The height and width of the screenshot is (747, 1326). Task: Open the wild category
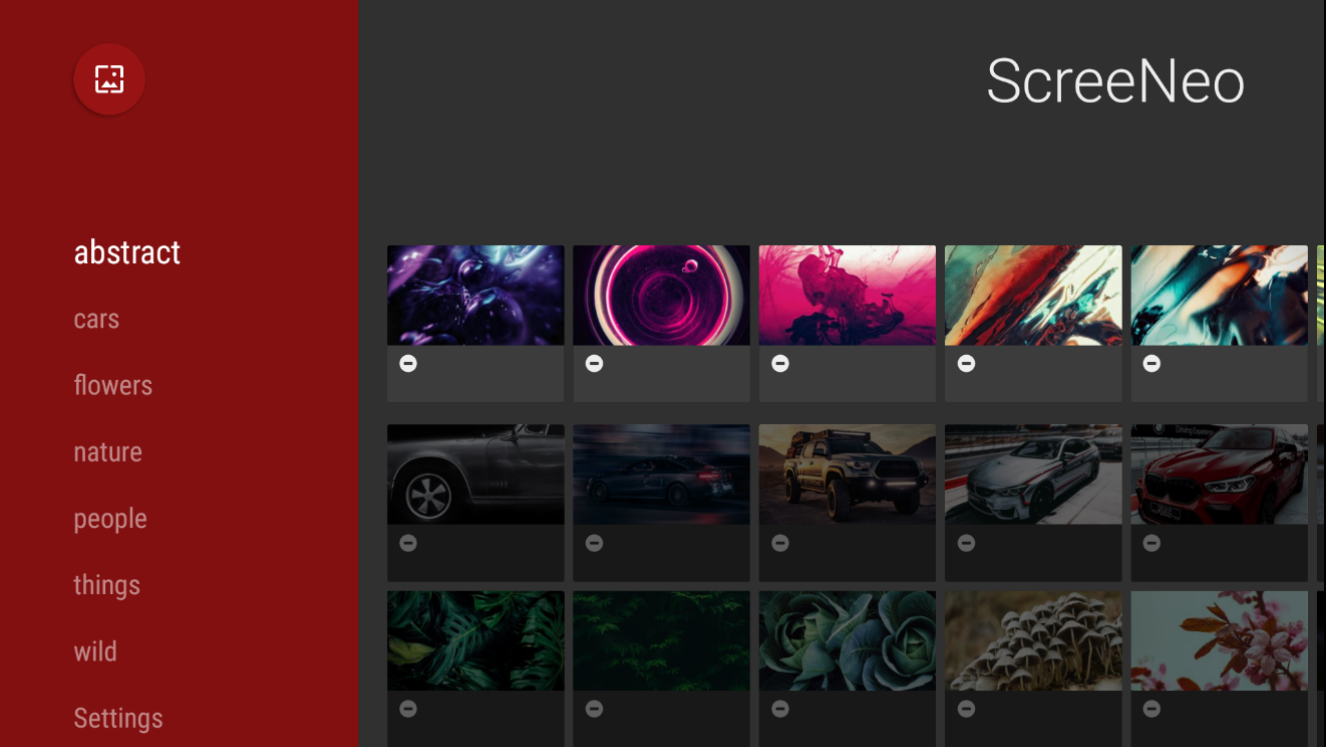point(95,652)
